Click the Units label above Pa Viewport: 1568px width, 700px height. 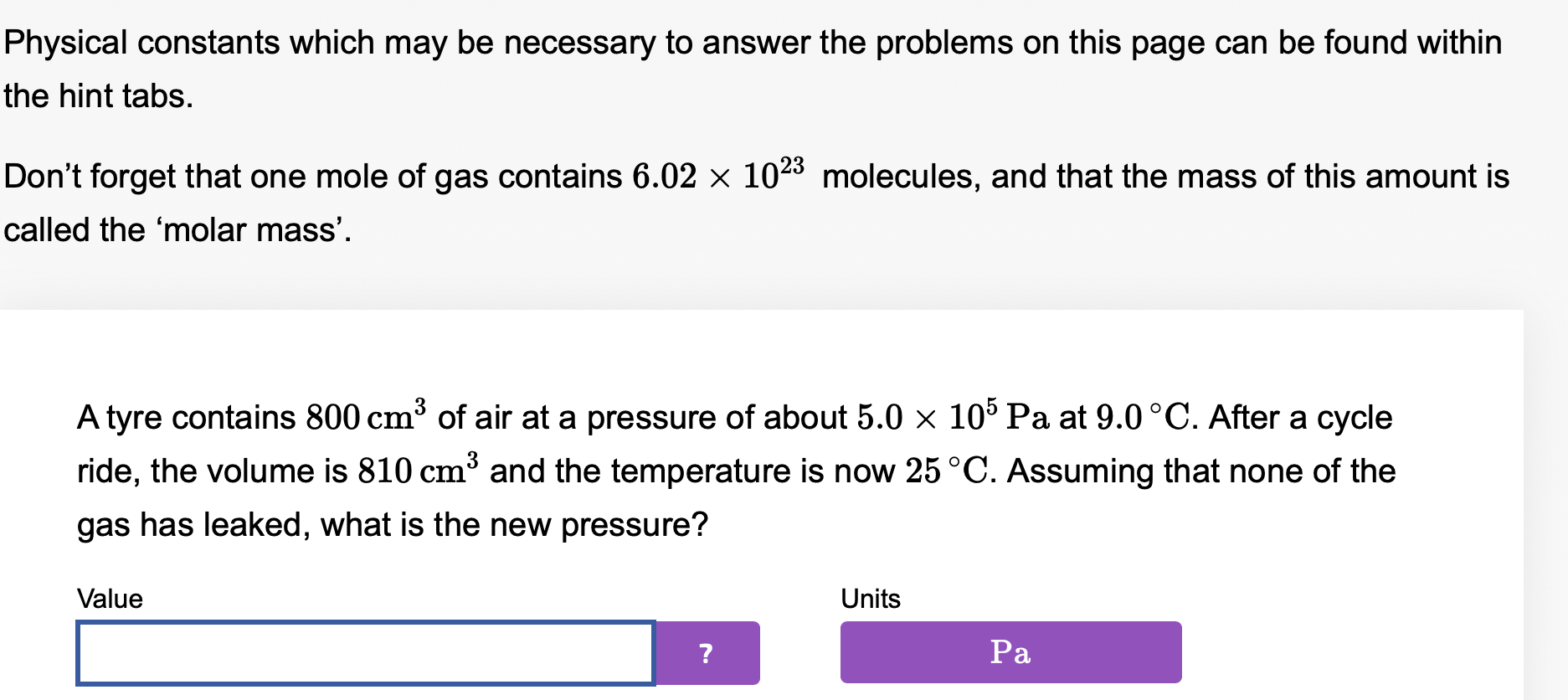(869, 598)
